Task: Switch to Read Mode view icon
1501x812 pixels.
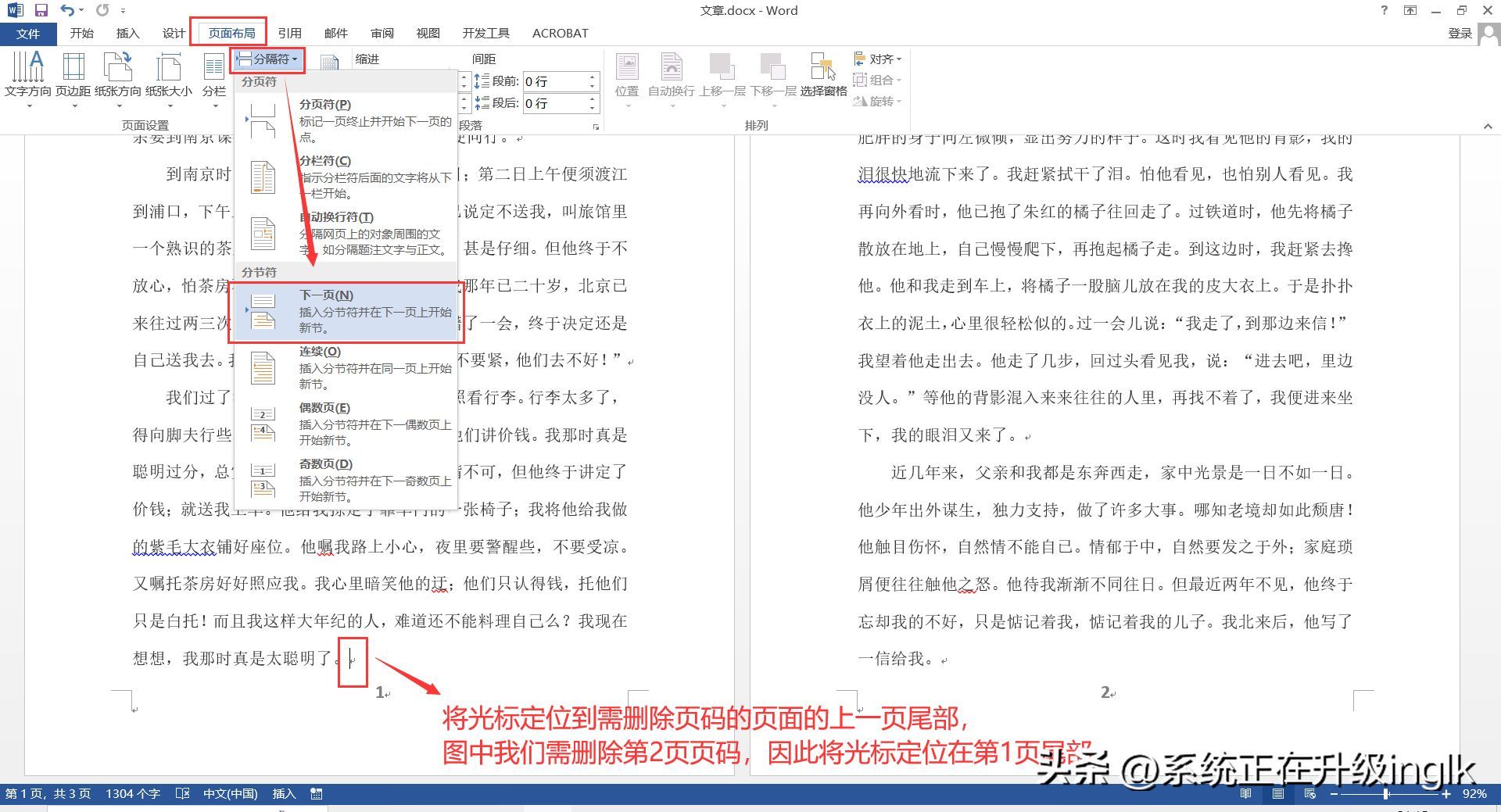Action: (x=1246, y=793)
